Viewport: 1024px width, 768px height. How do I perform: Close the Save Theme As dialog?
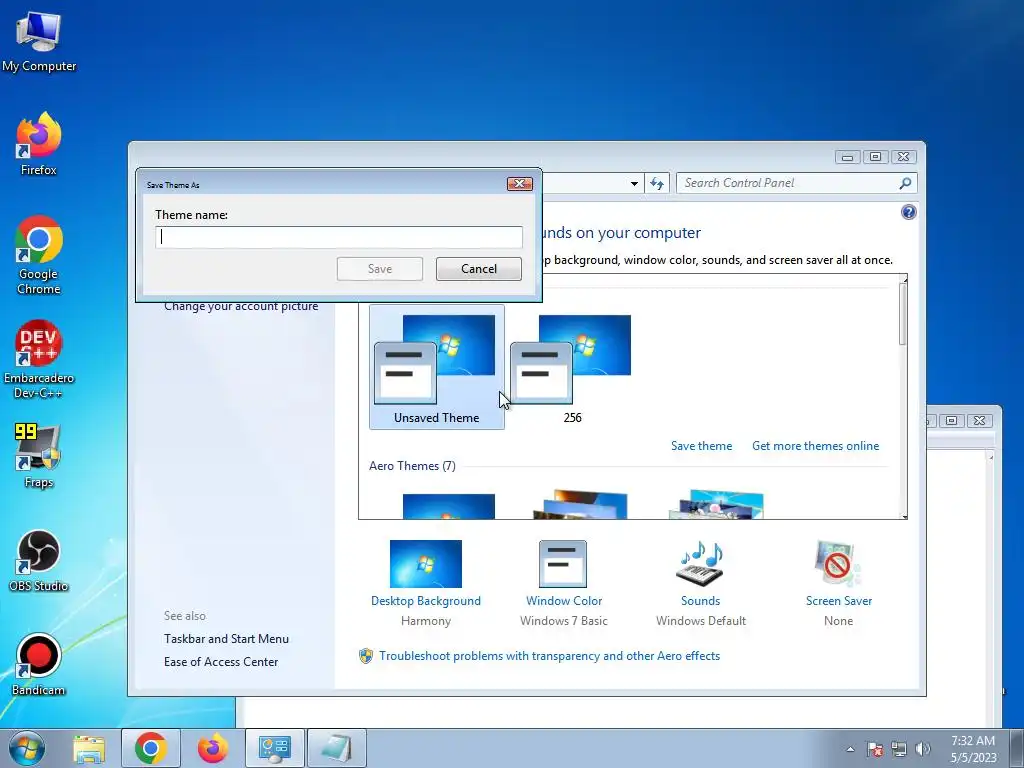(520, 184)
